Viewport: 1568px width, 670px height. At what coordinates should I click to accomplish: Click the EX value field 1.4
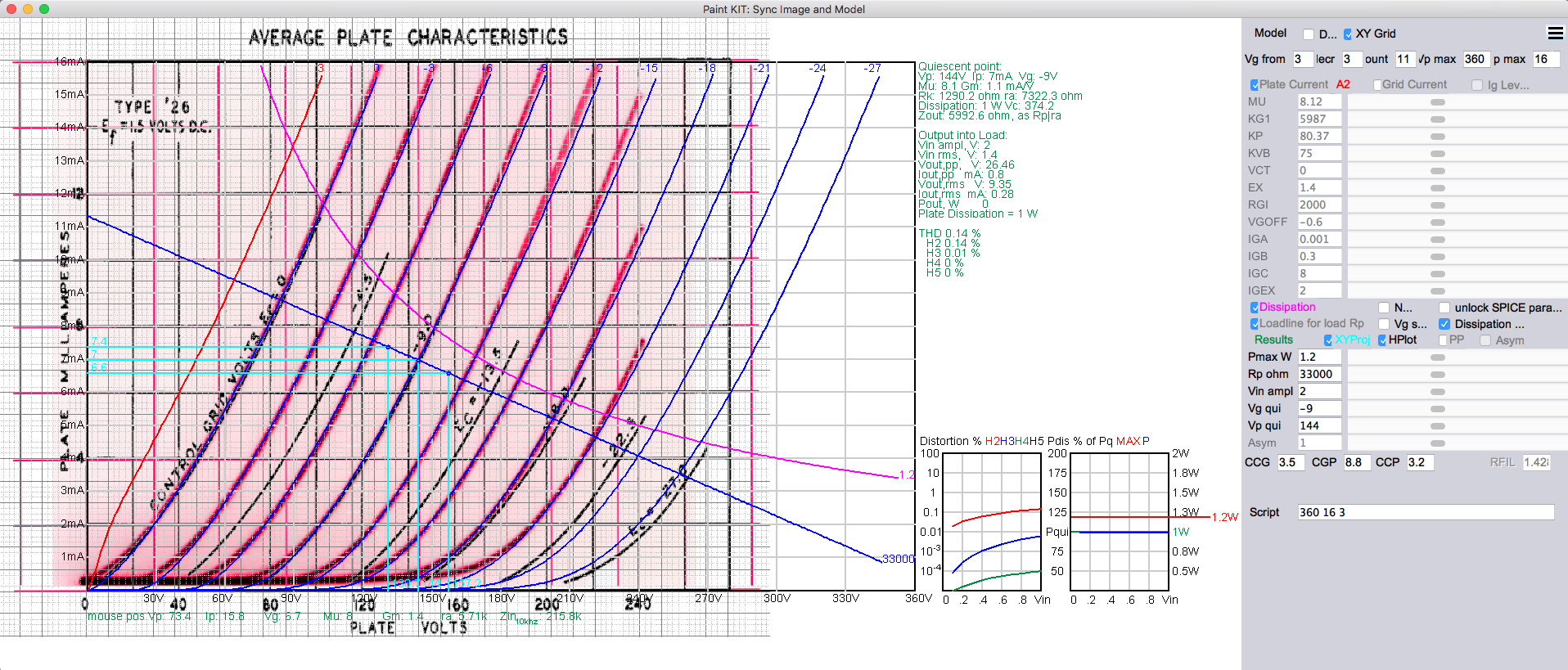click(1319, 187)
